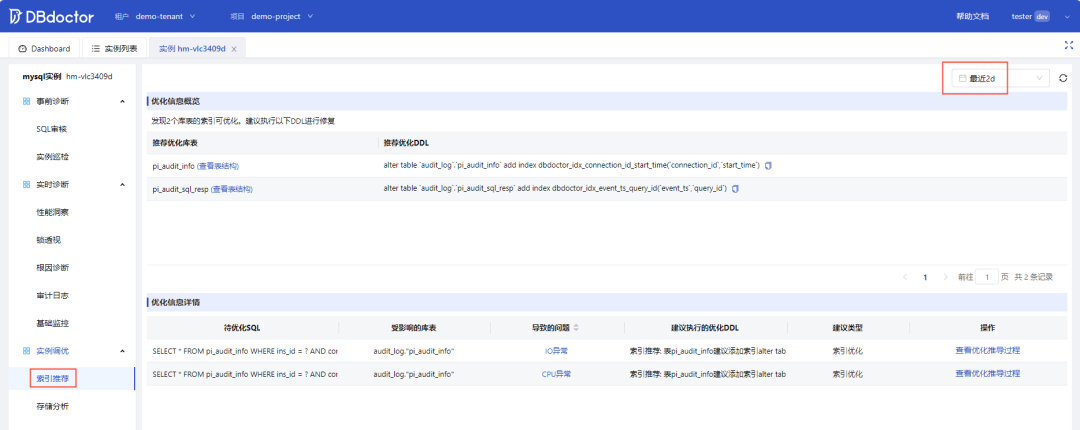Click the 建议类型 column header
The image size is (1080, 430).
click(x=848, y=327)
